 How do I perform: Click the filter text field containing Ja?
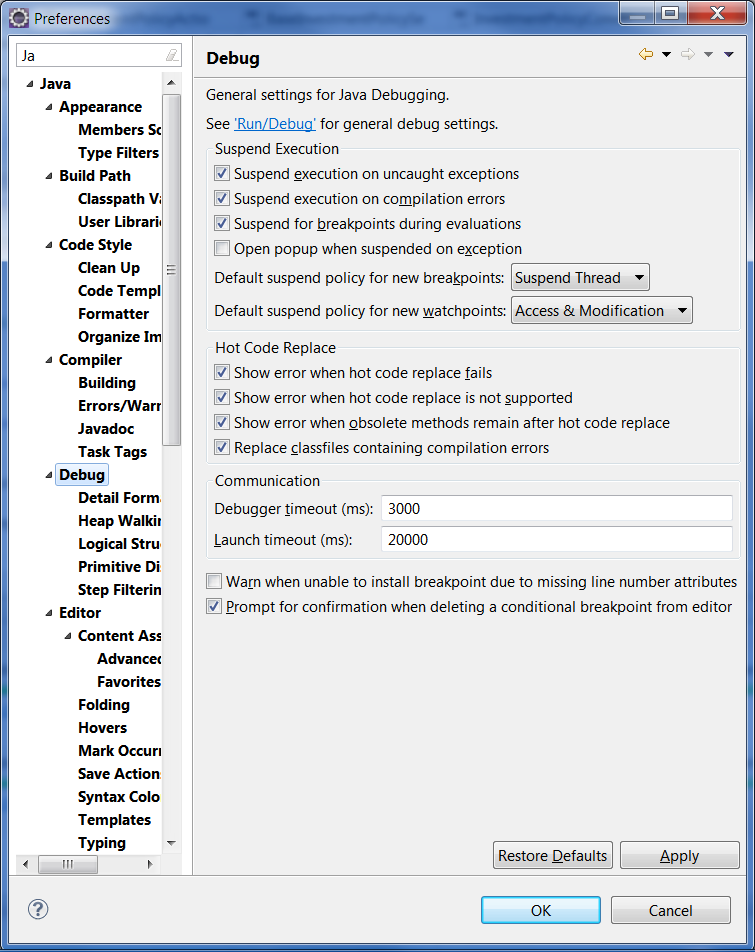tap(91, 55)
